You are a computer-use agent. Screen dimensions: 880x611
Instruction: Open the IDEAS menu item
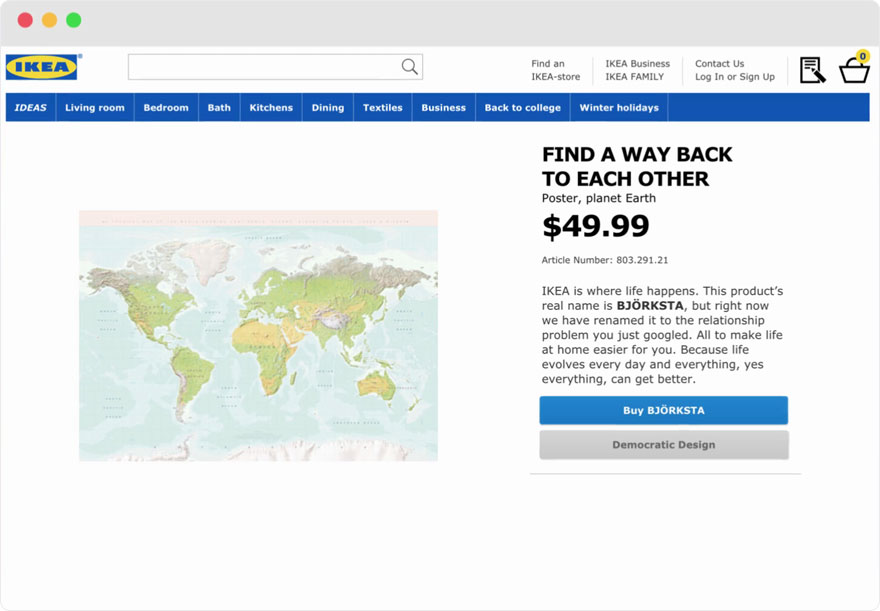(31, 108)
